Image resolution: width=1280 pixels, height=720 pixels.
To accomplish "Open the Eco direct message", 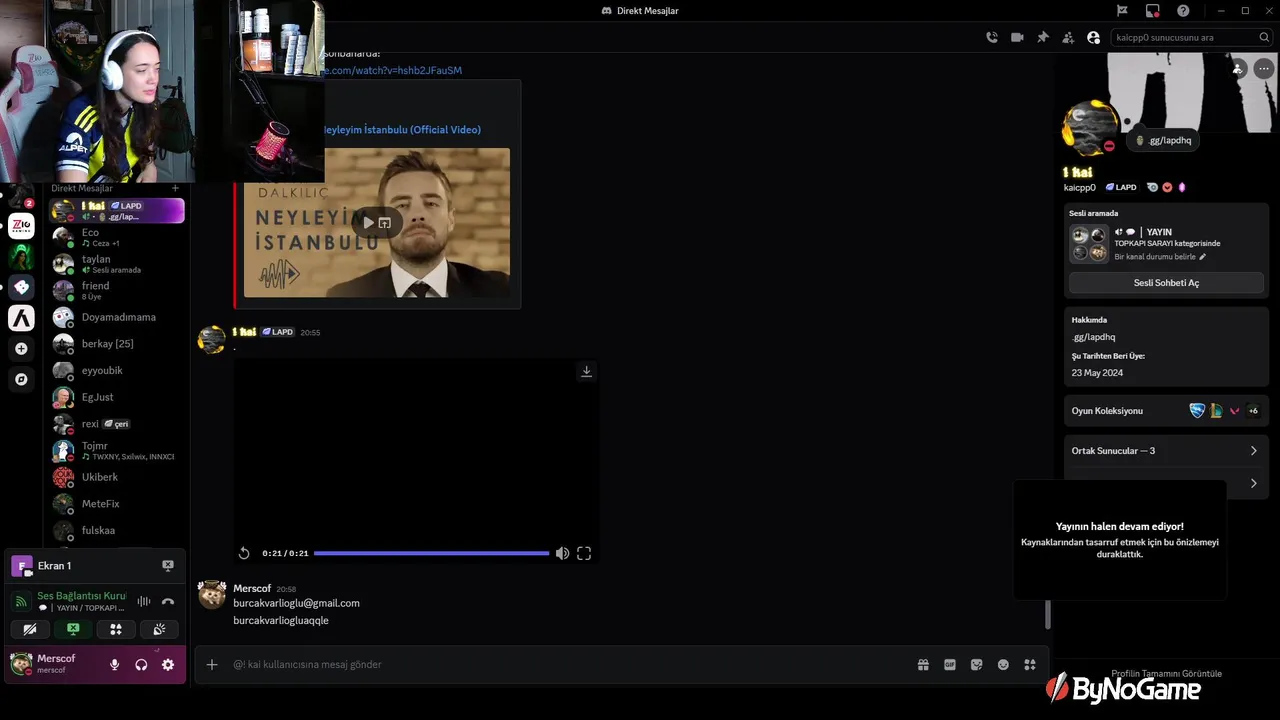I will pyautogui.click(x=117, y=237).
